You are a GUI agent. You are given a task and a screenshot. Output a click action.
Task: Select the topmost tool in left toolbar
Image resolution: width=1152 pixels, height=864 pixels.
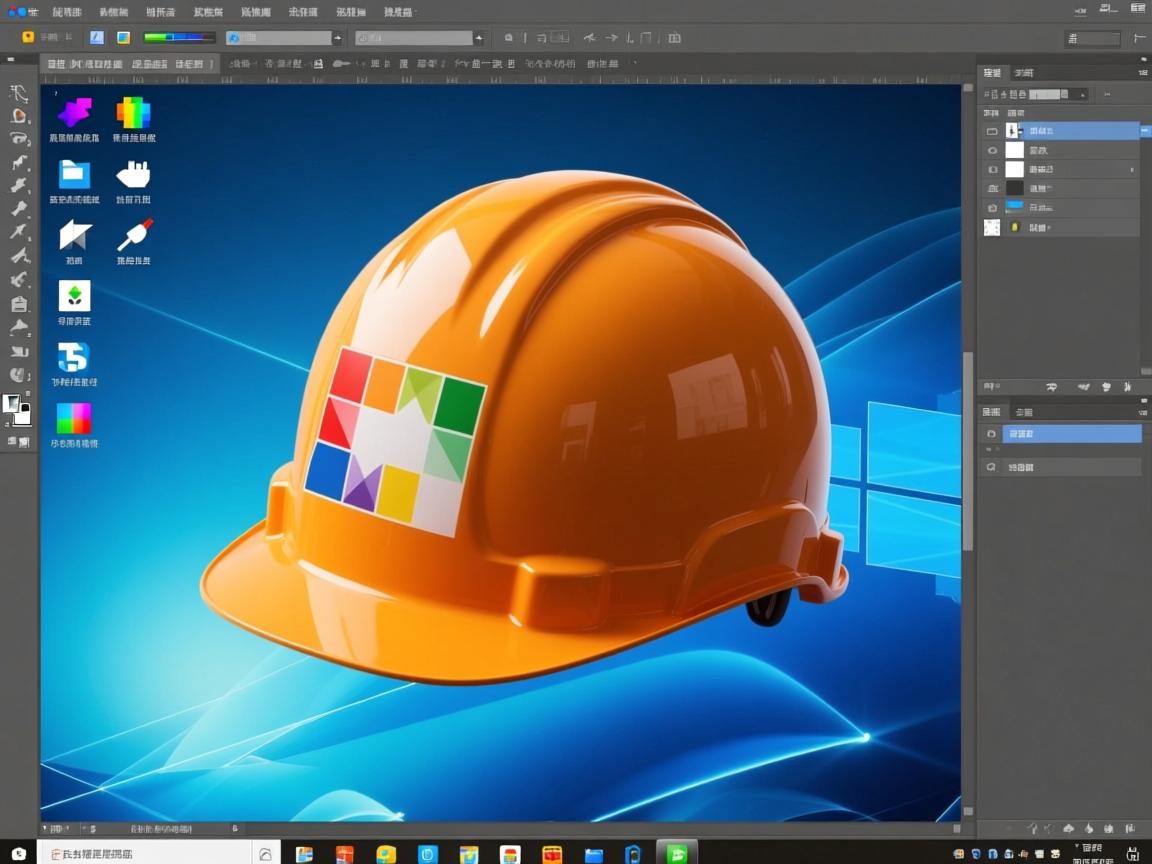coord(19,93)
